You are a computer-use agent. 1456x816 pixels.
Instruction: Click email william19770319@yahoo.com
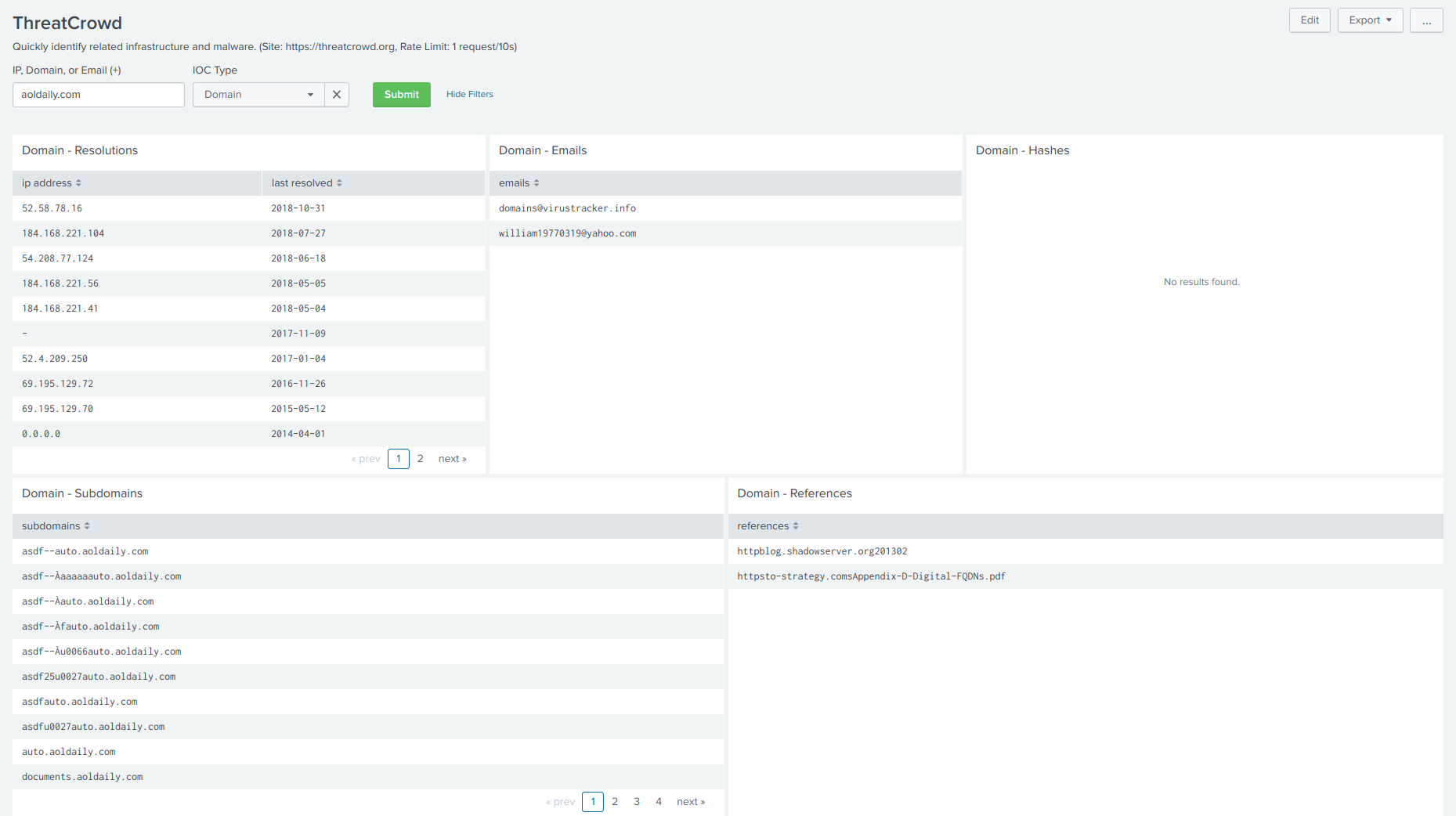(x=567, y=233)
